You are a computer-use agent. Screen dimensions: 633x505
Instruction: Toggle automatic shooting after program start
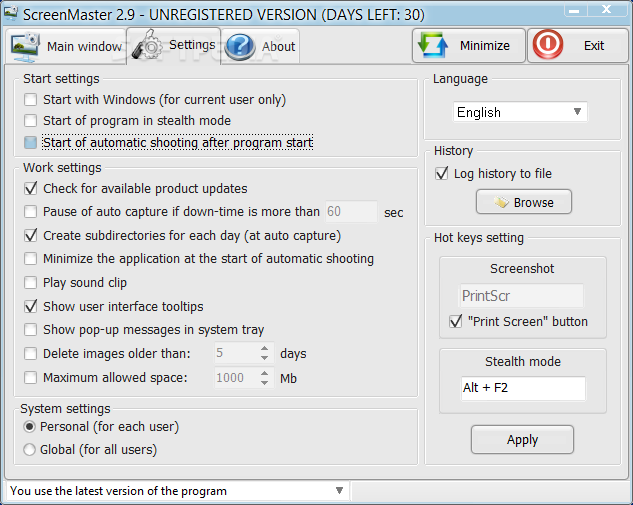click(30, 142)
